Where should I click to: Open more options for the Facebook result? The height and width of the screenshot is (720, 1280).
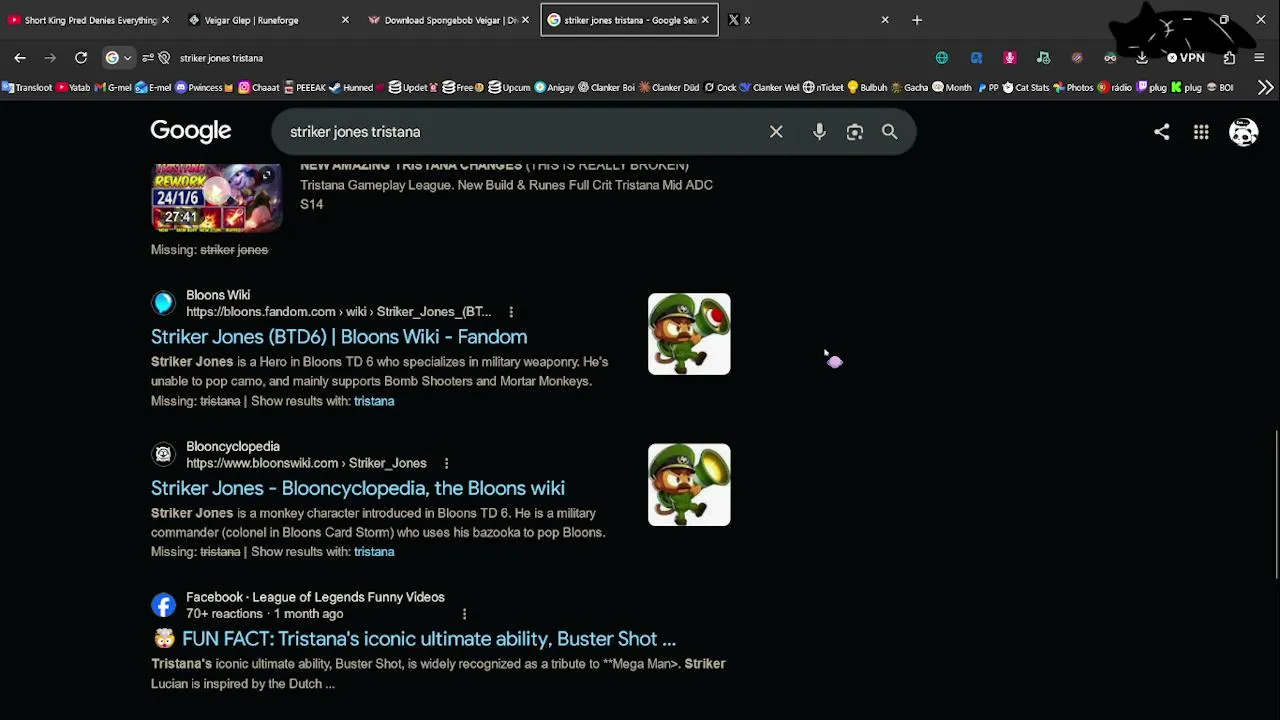pos(464,614)
